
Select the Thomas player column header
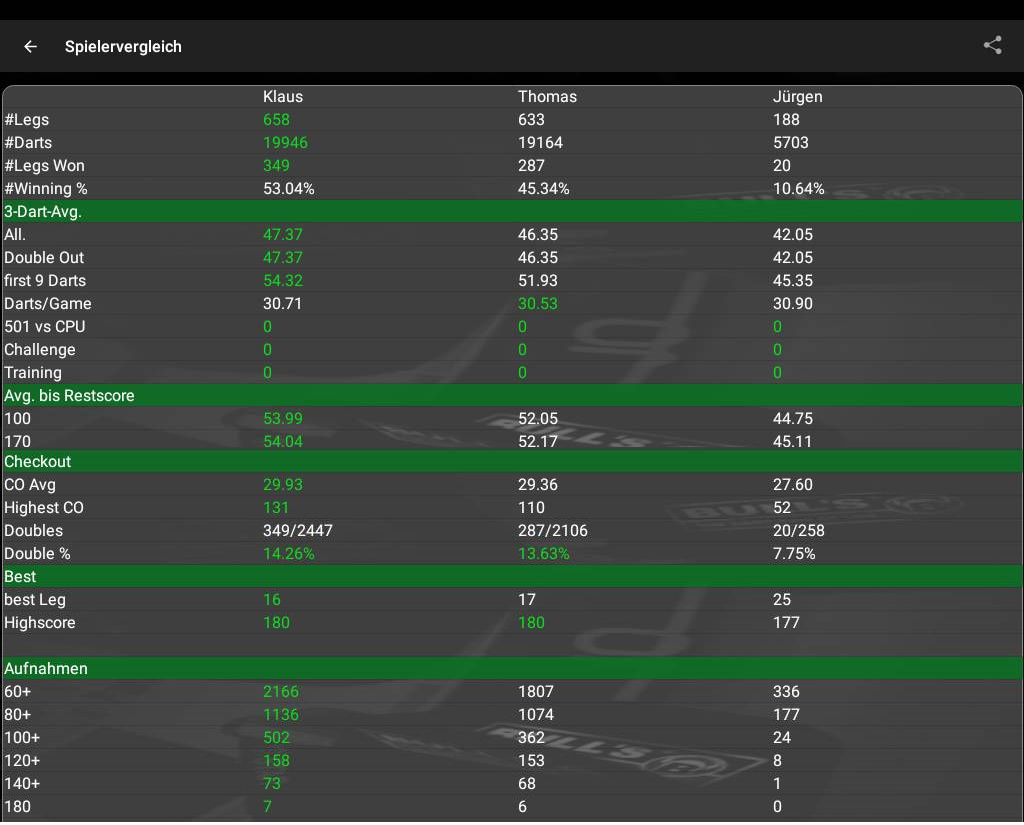pyautogui.click(x=547, y=97)
